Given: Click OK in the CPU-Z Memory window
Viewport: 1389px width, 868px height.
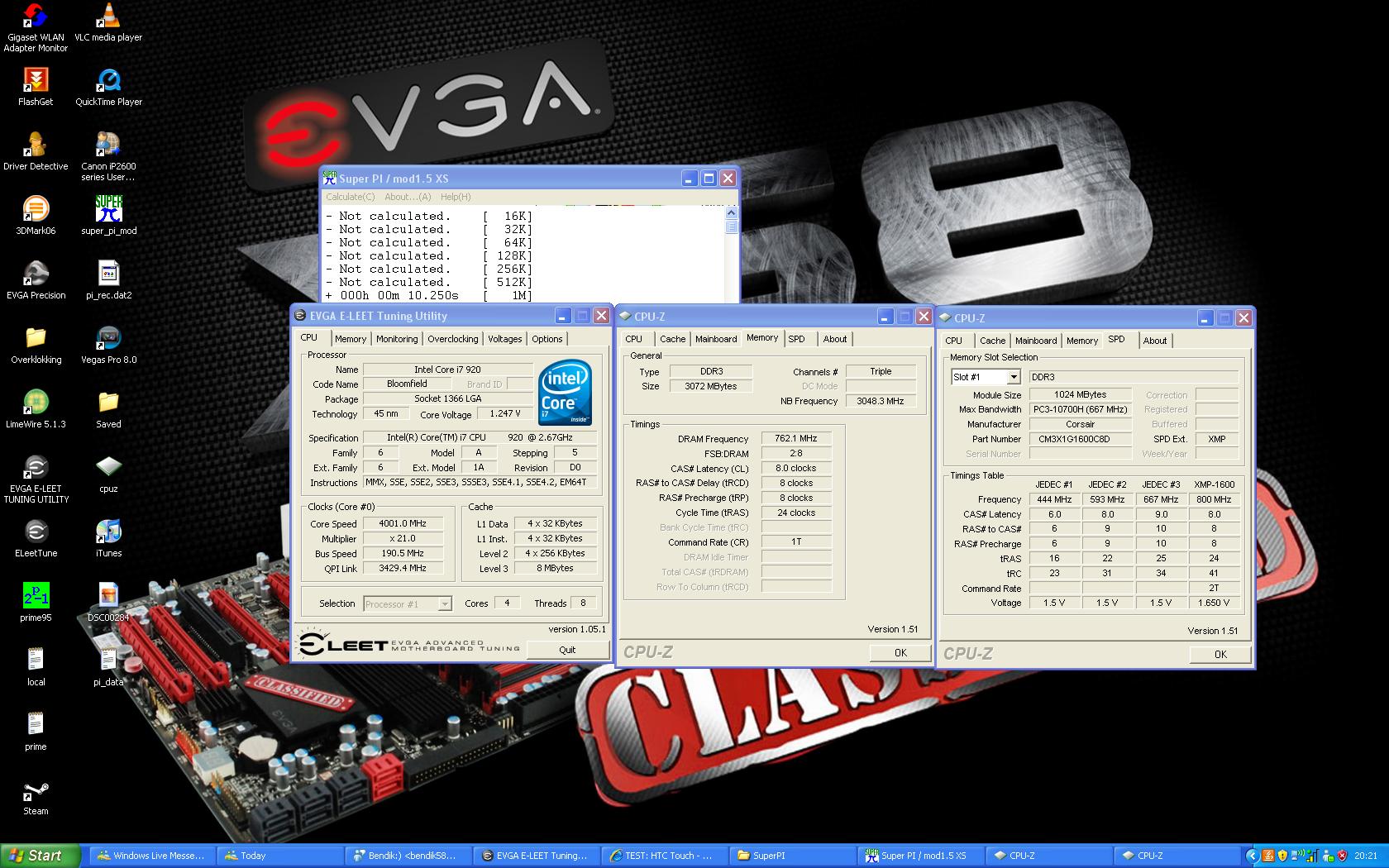Looking at the screenshot, I should pyautogui.click(x=900, y=652).
